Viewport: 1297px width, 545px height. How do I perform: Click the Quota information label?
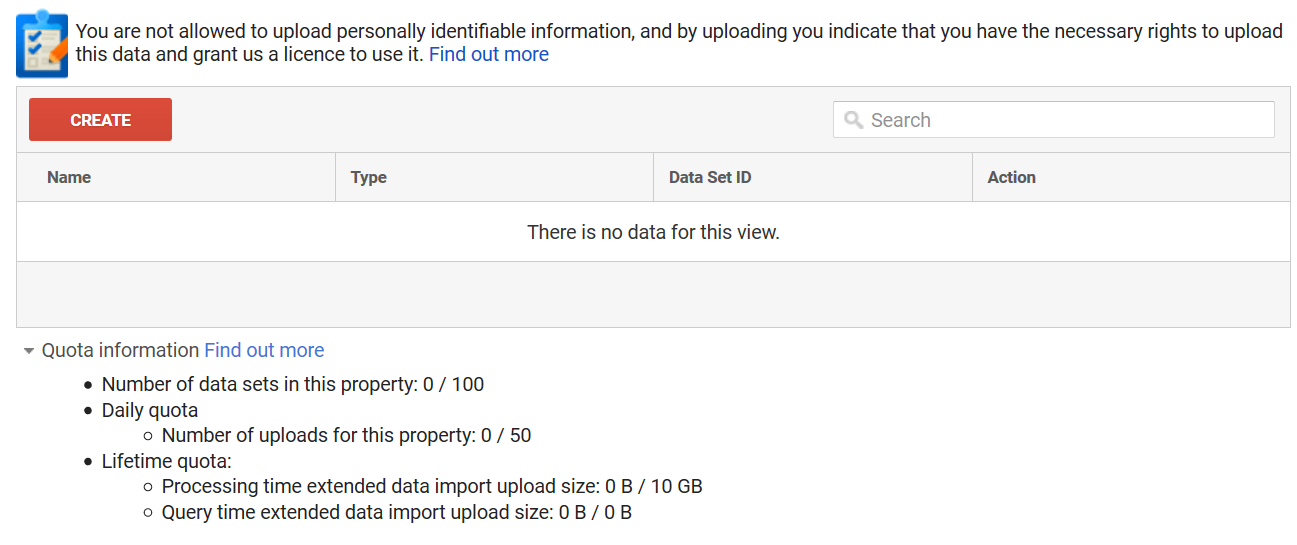tap(120, 350)
